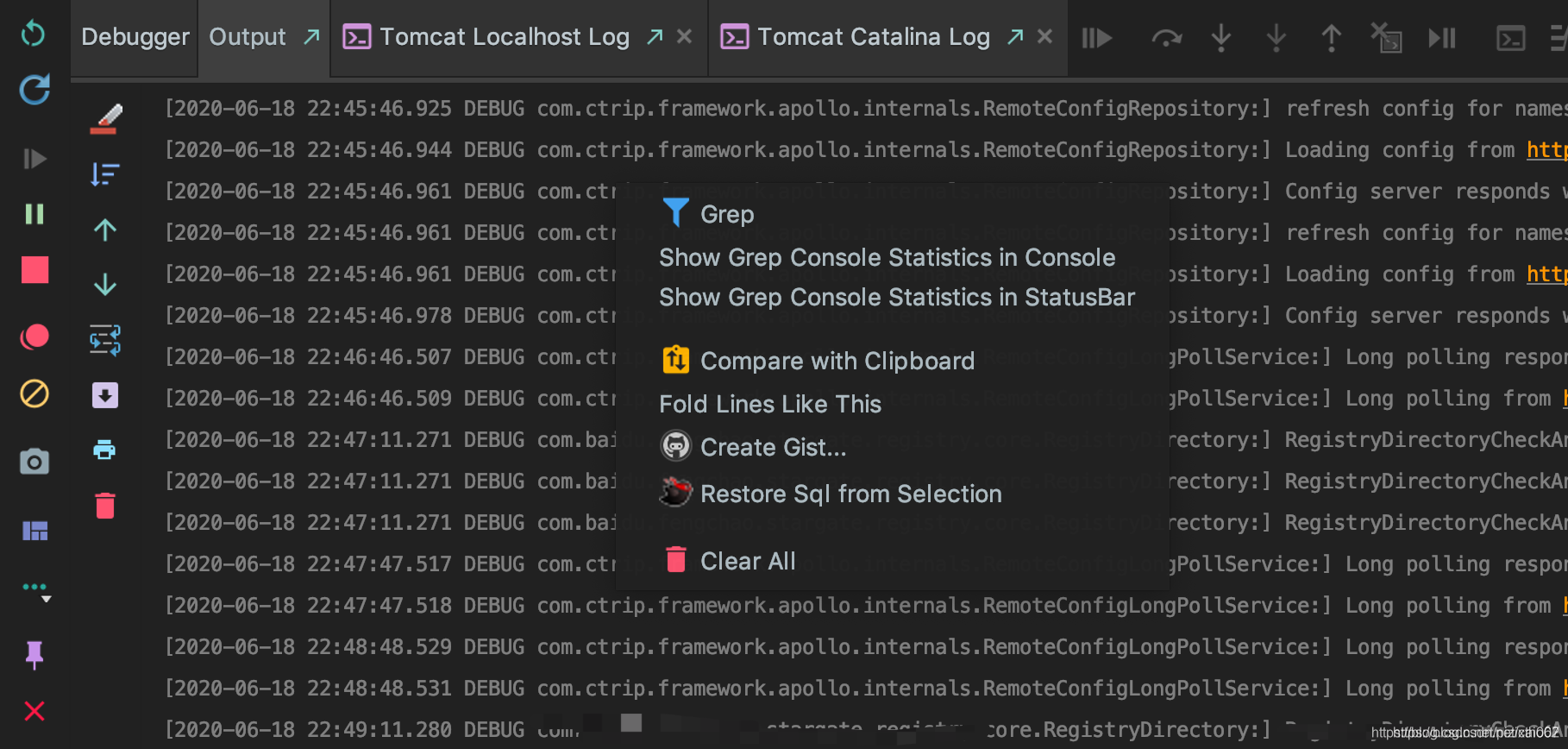Click the Down stack trace arrow

click(x=105, y=284)
